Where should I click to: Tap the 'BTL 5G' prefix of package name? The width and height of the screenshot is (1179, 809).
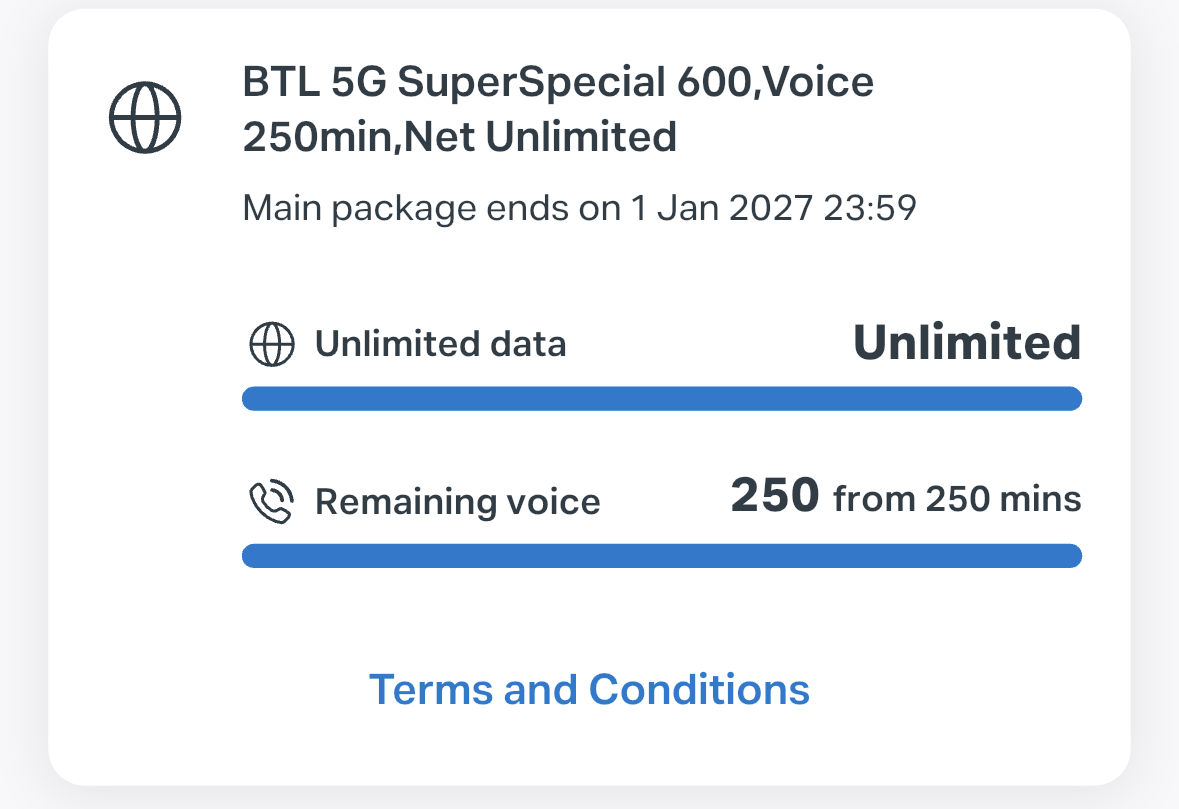click(314, 82)
